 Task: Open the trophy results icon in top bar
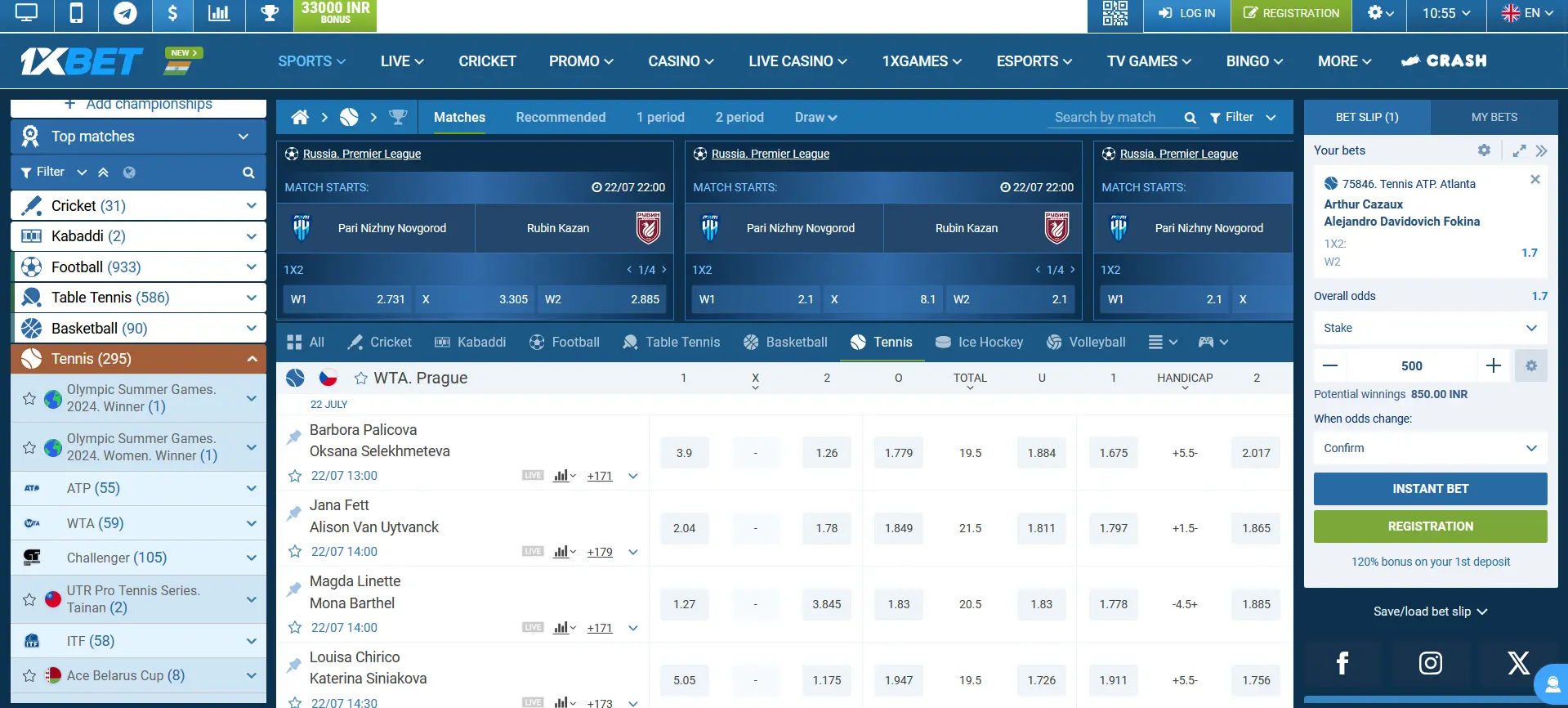270,14
